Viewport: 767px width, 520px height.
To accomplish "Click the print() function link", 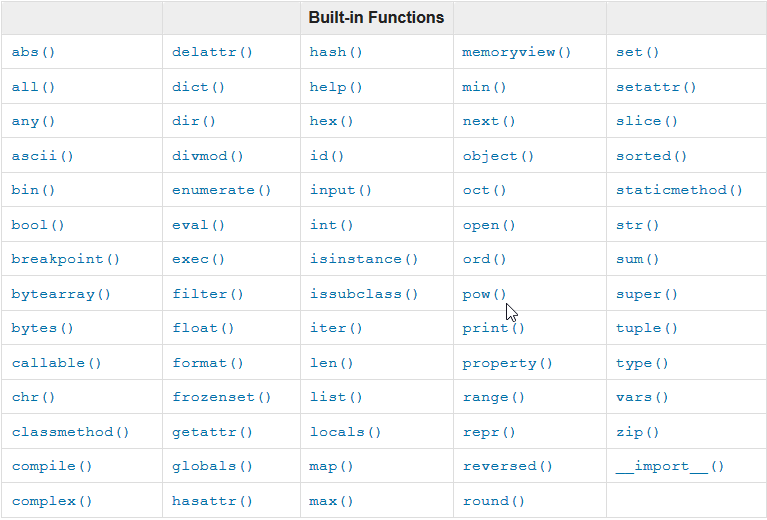I will pos(493,328).
